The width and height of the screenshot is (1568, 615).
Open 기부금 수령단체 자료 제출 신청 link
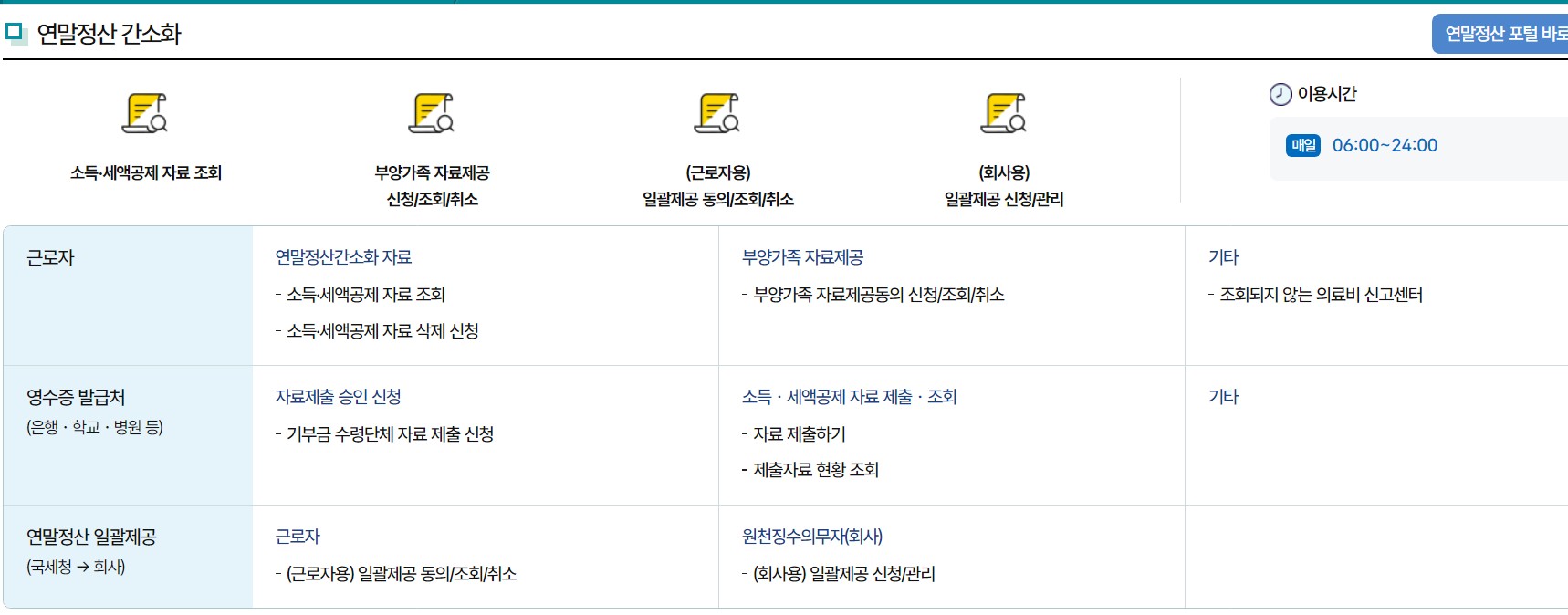pyautogui.click(x=390, y=434)
